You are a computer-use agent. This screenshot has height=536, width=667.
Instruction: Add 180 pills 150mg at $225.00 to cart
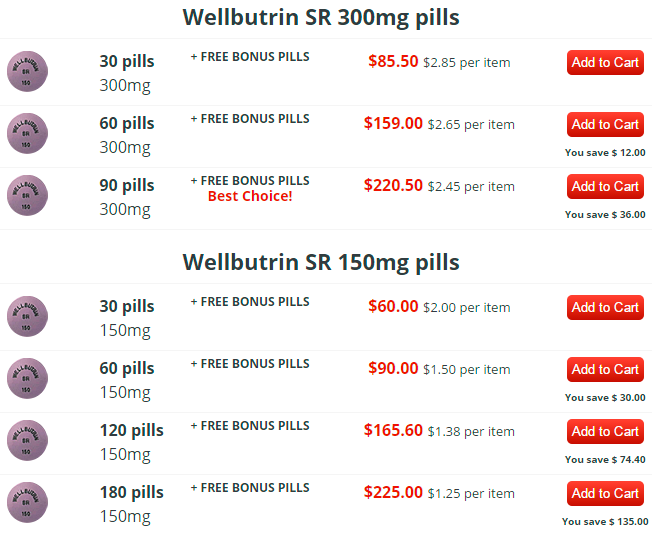pos(605,494)
